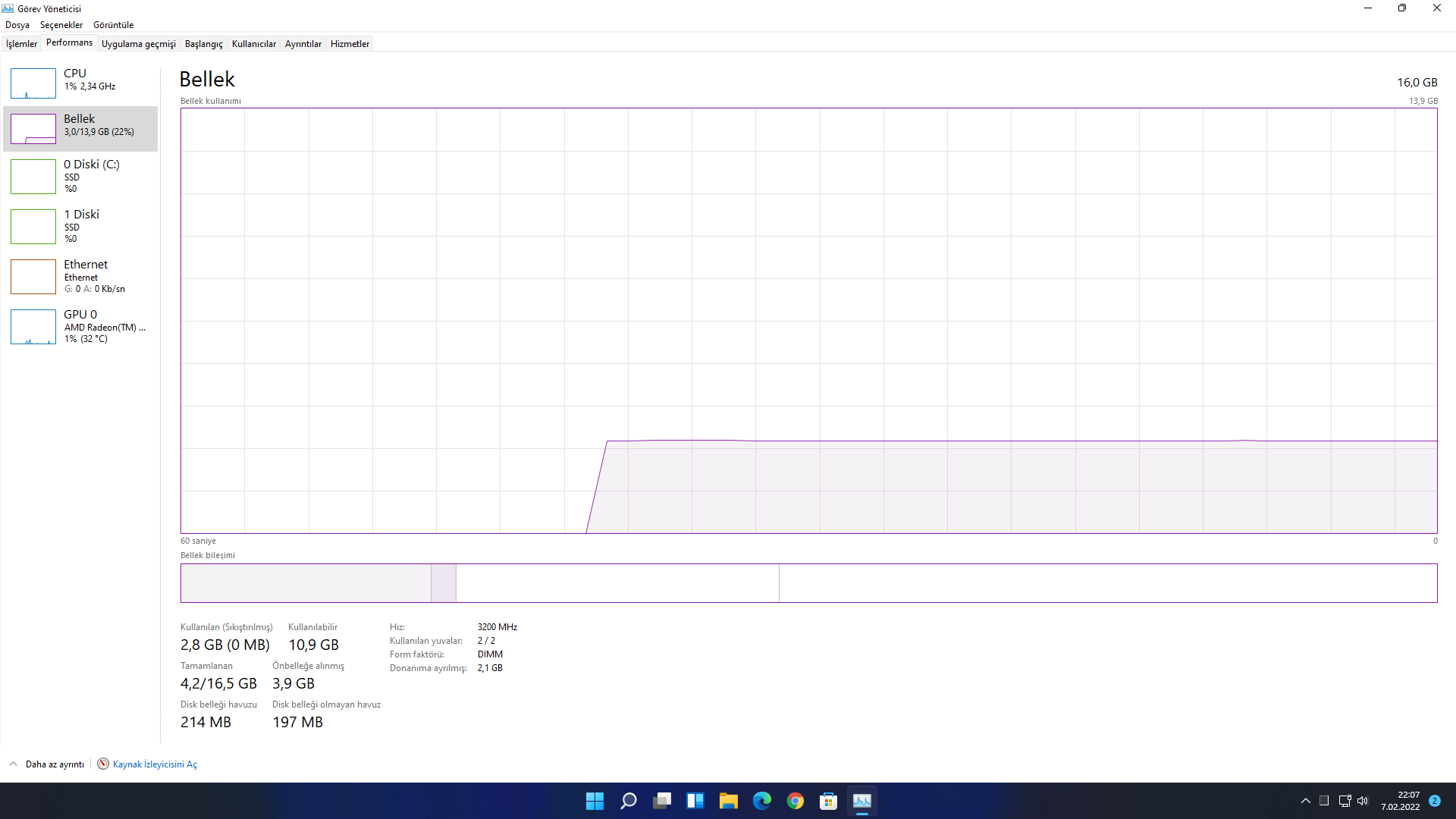Click the Kaynak İzleyicisini Aç icon

(103, 764)
